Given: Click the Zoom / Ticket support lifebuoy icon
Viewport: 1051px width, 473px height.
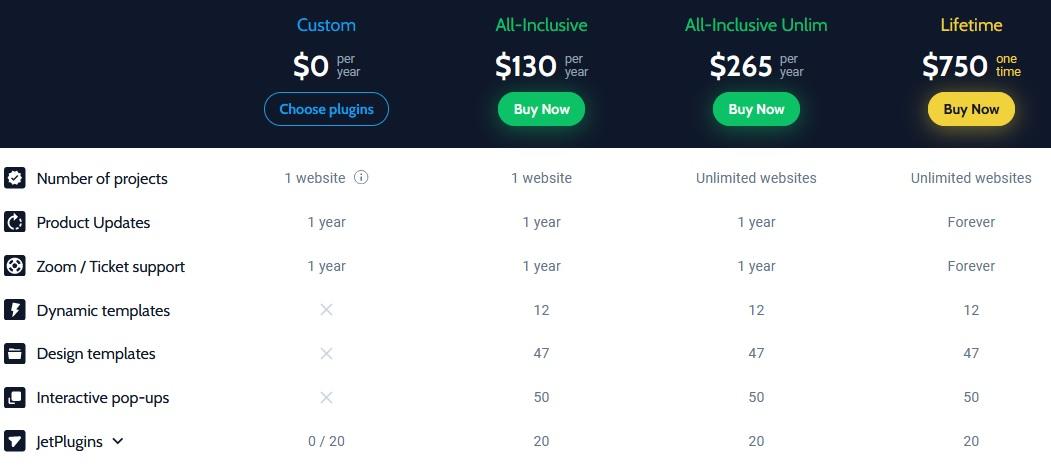Looking at the screenshot, I should coord(15,266).
